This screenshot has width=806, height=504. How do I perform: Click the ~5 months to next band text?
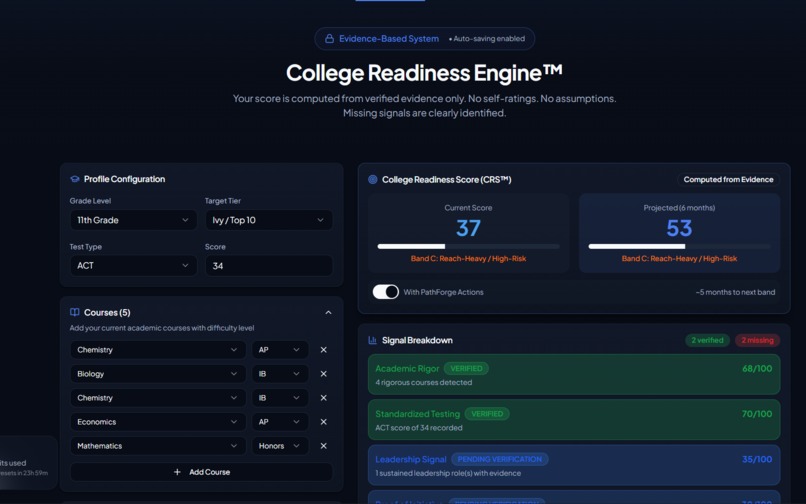[735, 292]
